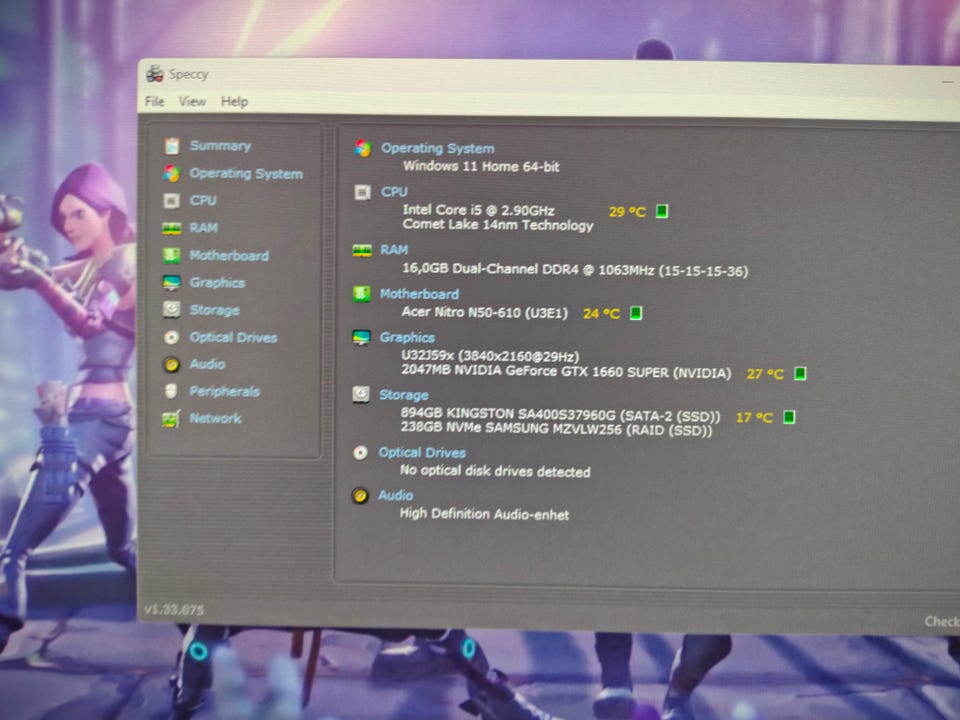Select the Graphics monitor icon in sidebar

coord(171,283)
